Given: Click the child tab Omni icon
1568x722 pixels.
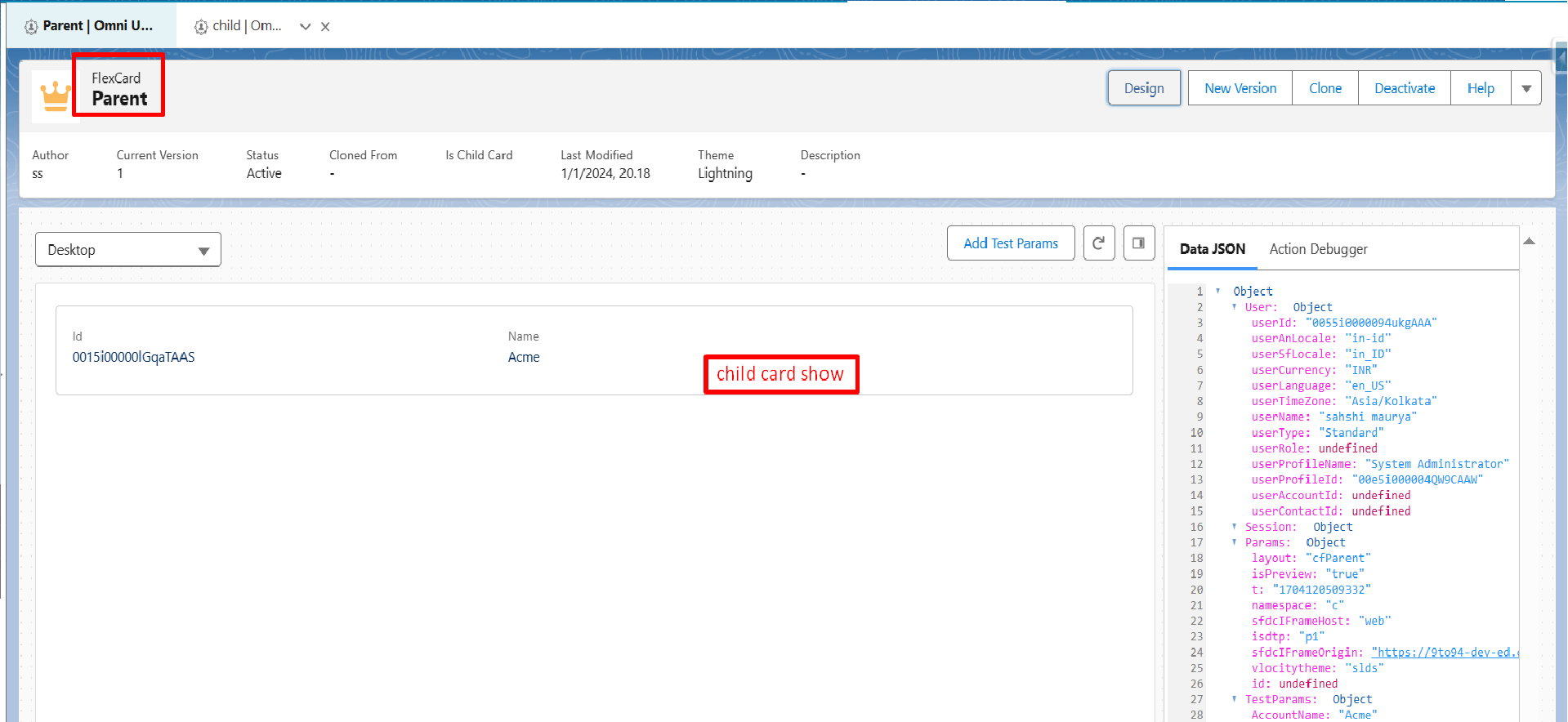Looking at the screenshot, I should coord(201,27).
